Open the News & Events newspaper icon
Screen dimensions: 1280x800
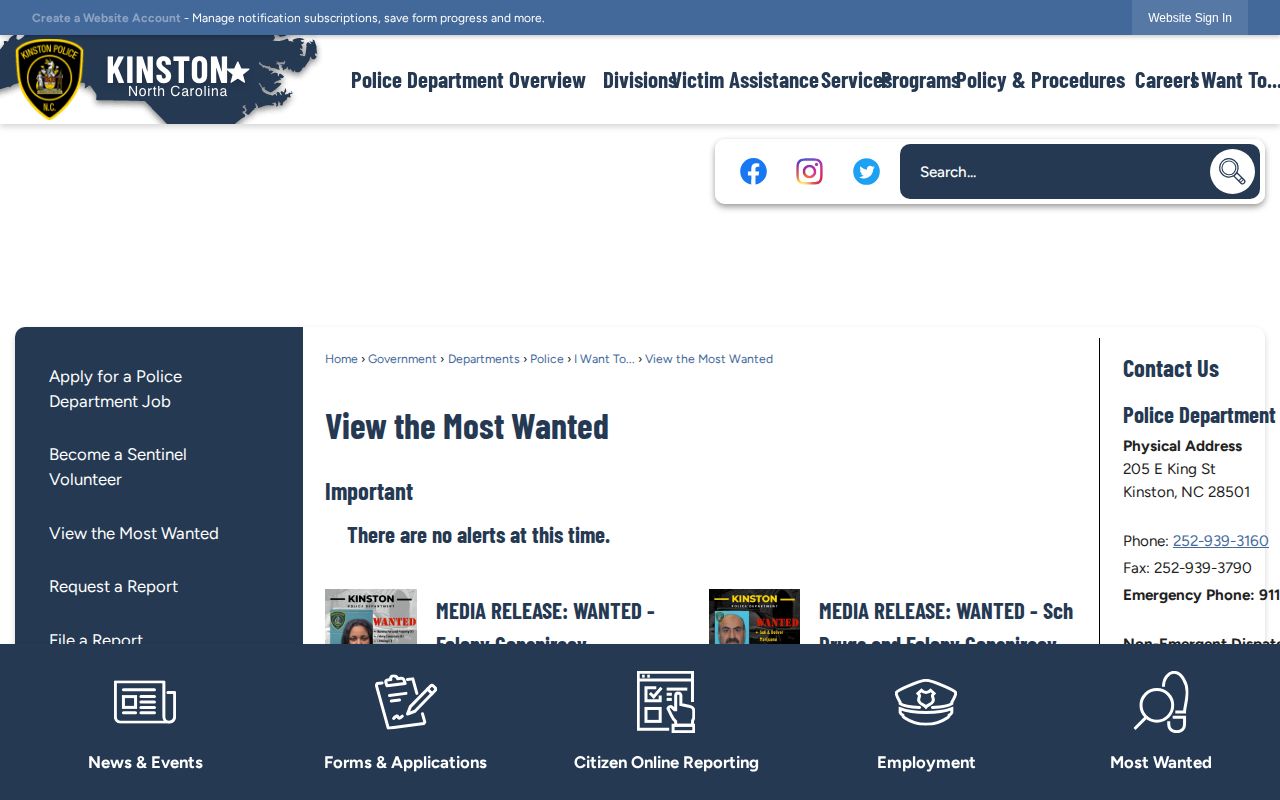(145, 702)
